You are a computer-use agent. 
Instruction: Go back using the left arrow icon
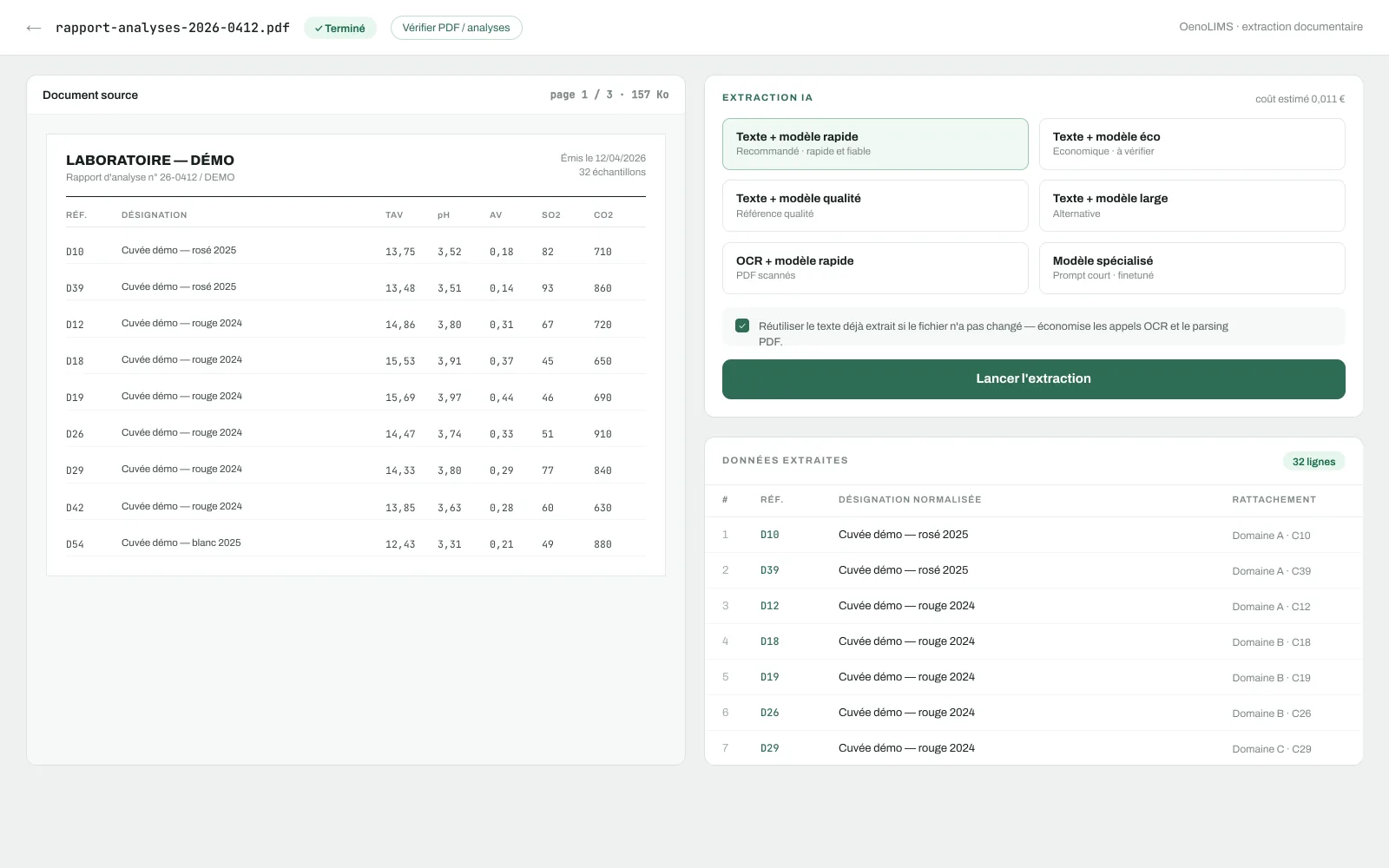34,28
